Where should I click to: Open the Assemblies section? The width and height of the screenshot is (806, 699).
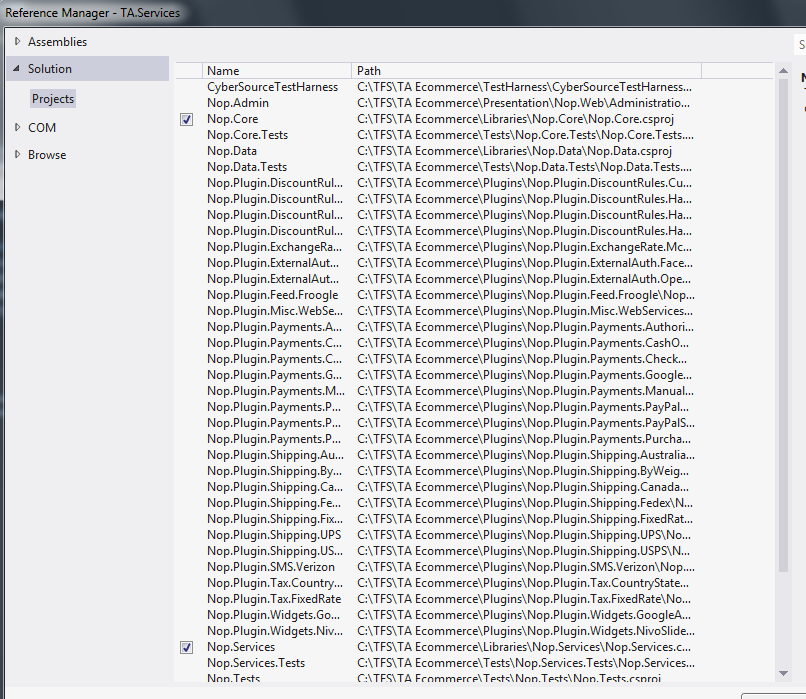click(57, 42)
